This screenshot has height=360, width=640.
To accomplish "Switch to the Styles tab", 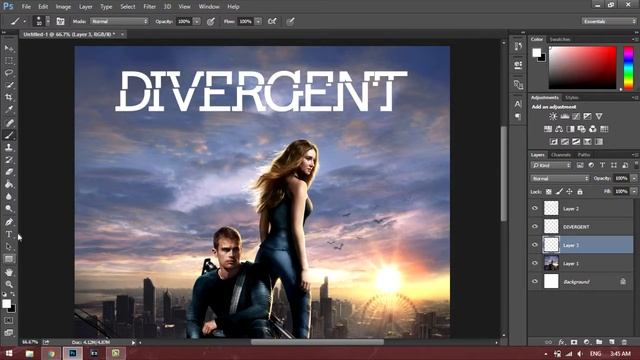I will click(572, 98).
